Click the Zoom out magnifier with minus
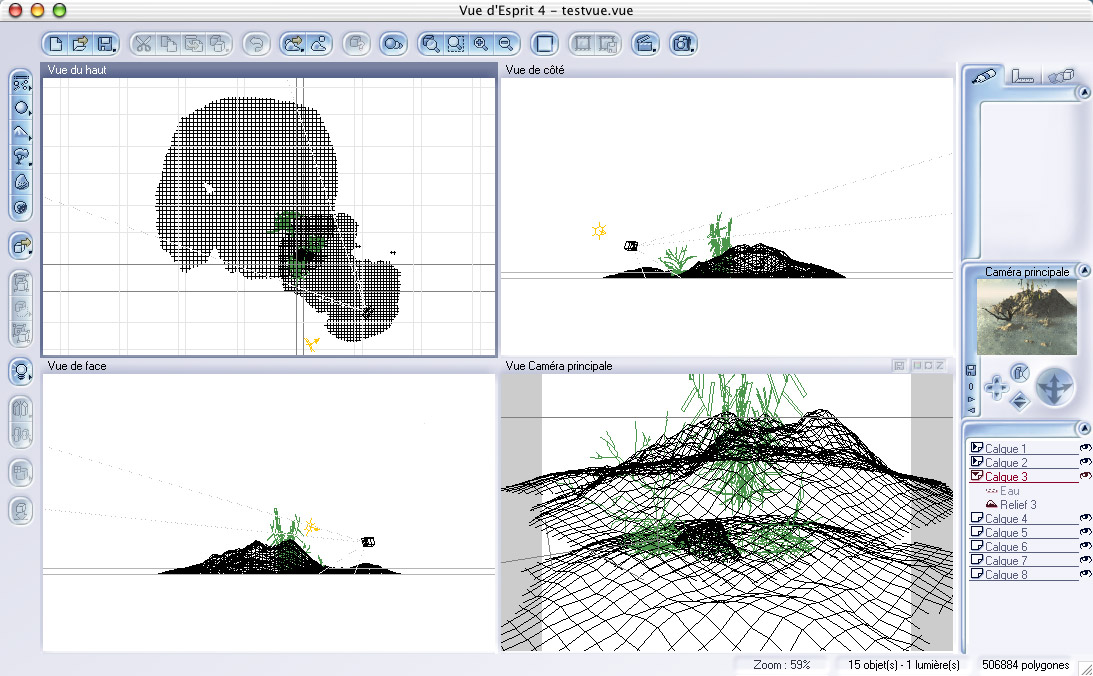Viewport: 1093px width, 676px height. pos(506,44)
